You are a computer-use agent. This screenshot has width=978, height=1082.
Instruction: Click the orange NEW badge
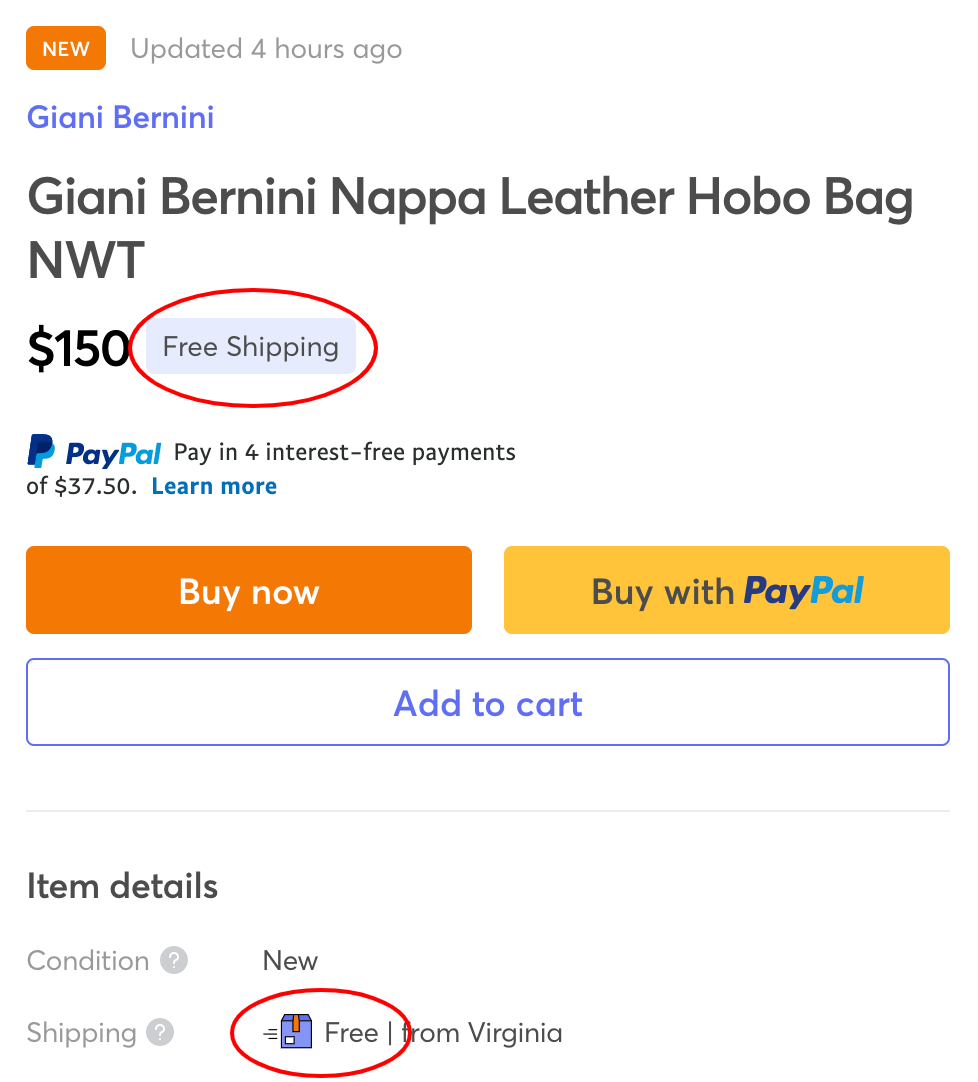(66, 49)
